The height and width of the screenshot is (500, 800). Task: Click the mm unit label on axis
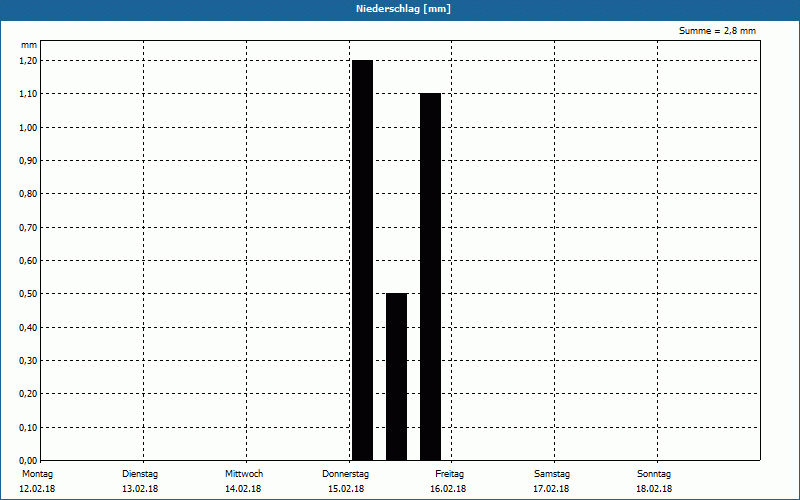point(29,45)
